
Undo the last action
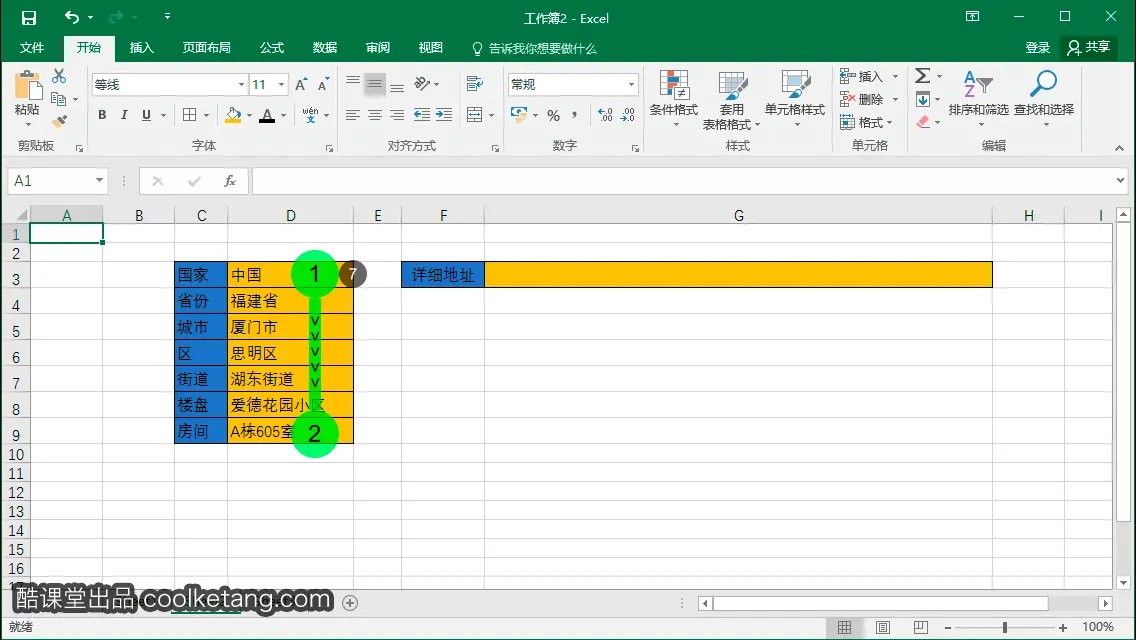pyautogui.click(x=72, y=17)
